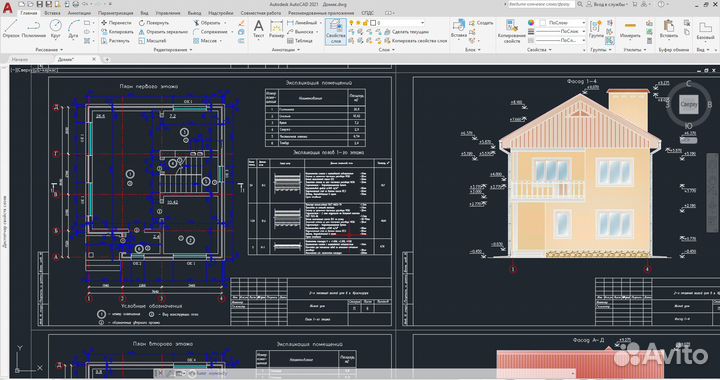Add a new drawing tab with plus
Screen dimensions: 720x380
coord(107,59)
